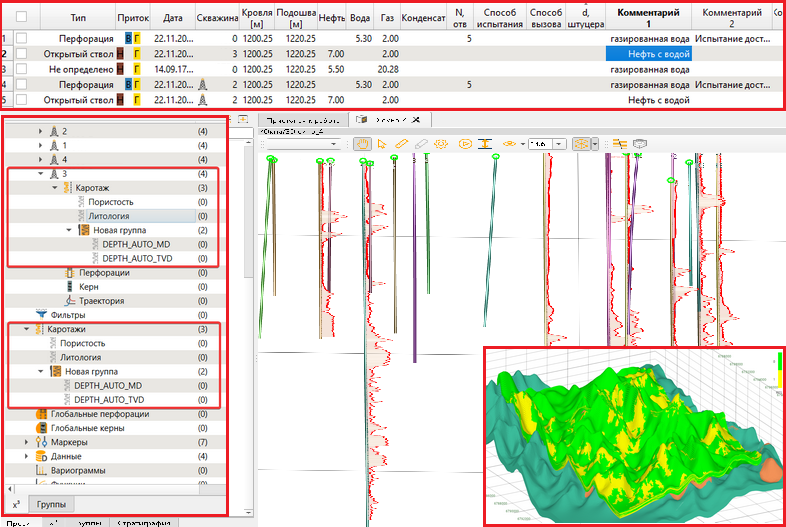Tick the checkbox for table row 1
Screen dimensions: 786x527
(22, 38)
